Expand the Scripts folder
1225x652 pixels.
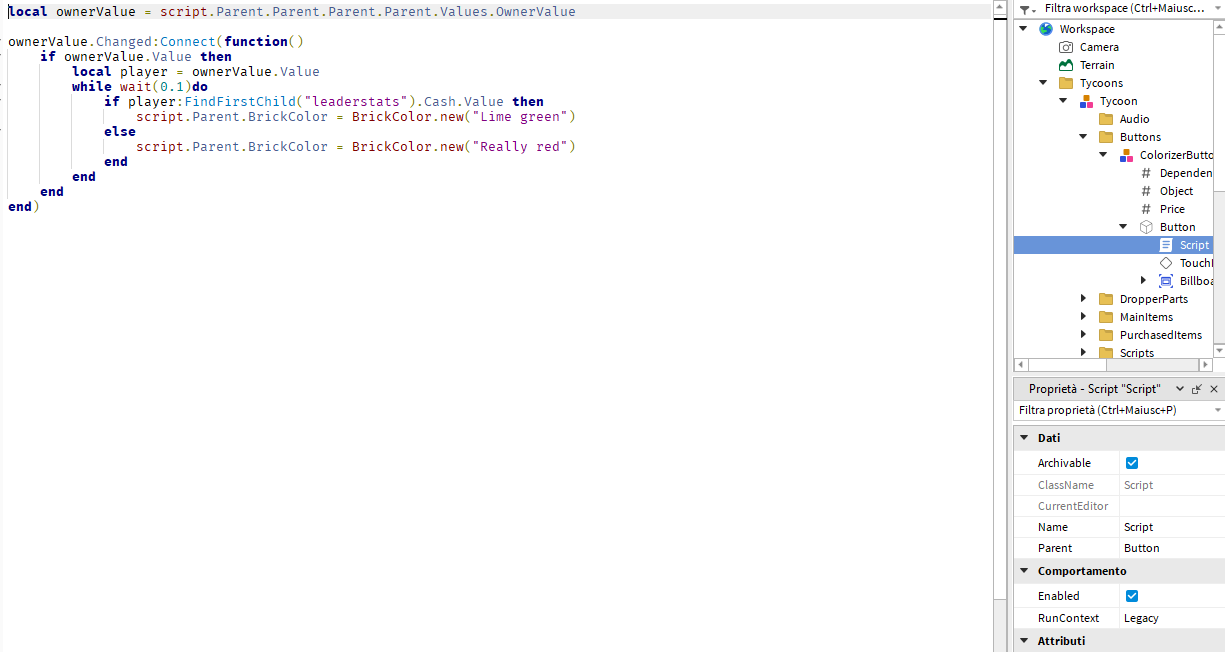(1083, 352)
